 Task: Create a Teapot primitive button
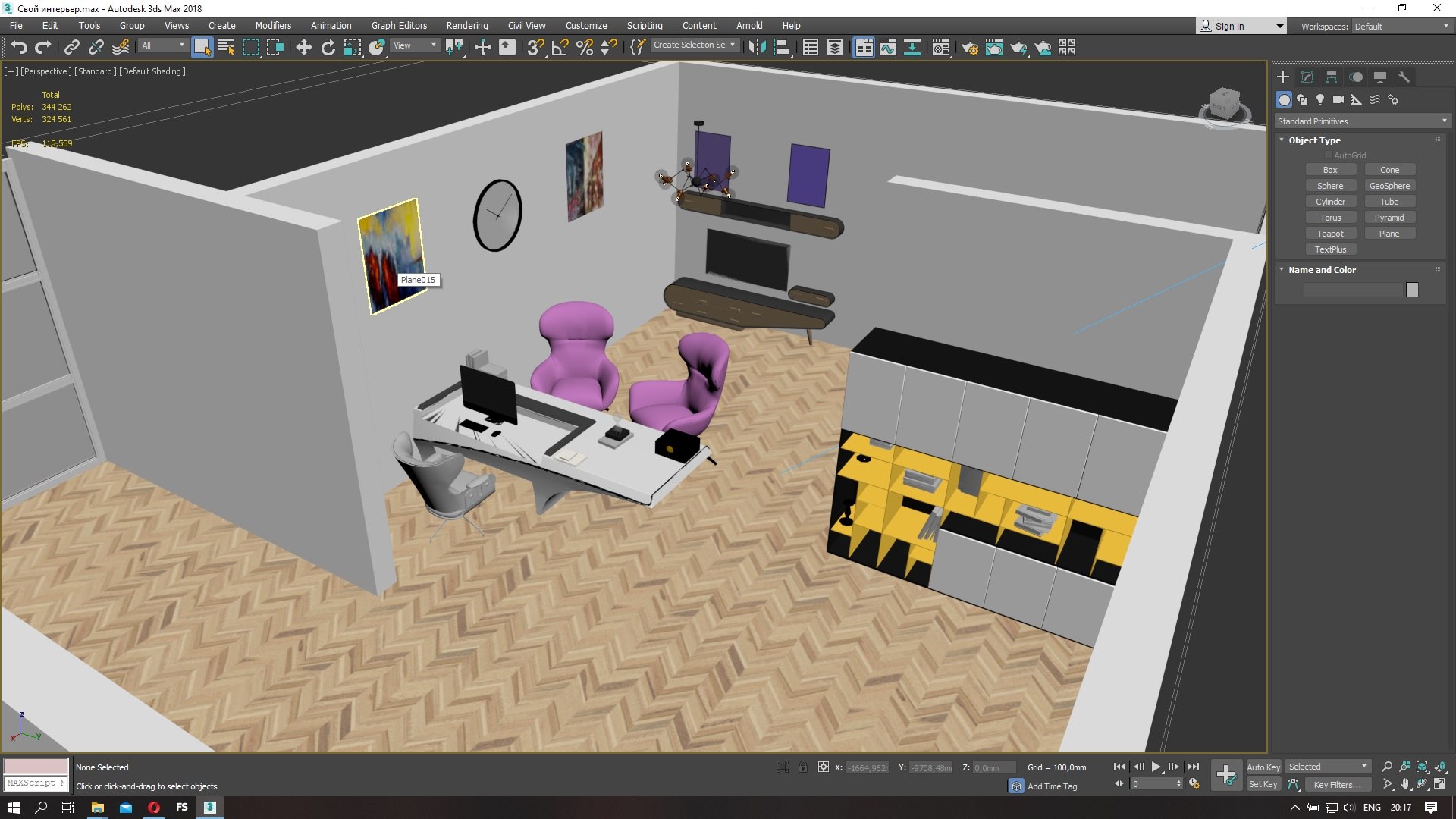[1330, 234]
